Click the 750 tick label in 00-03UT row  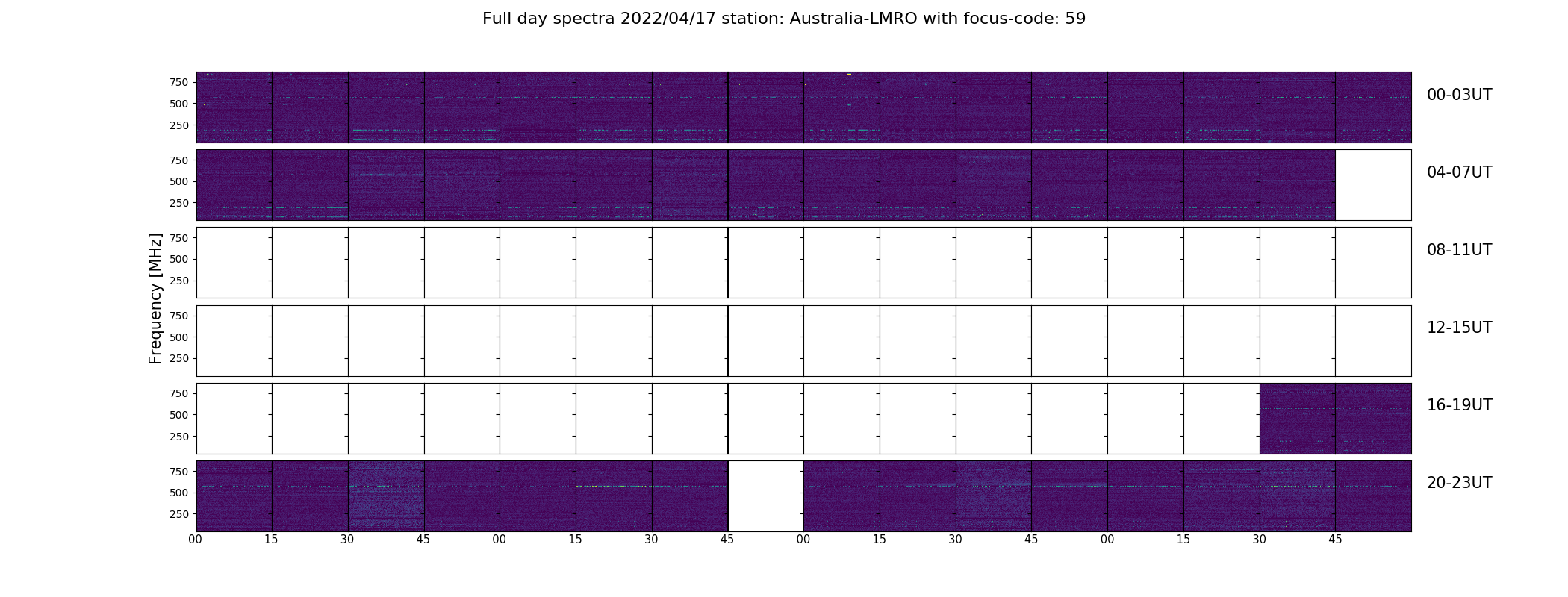coord(179,82)
